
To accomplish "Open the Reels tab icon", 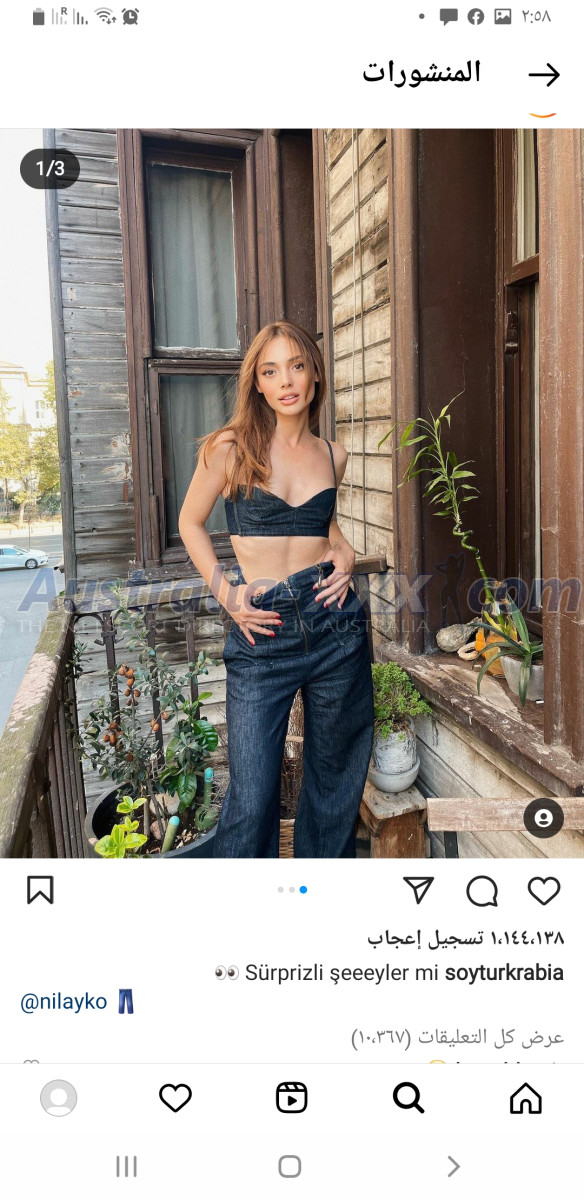I will point(291,1098).
